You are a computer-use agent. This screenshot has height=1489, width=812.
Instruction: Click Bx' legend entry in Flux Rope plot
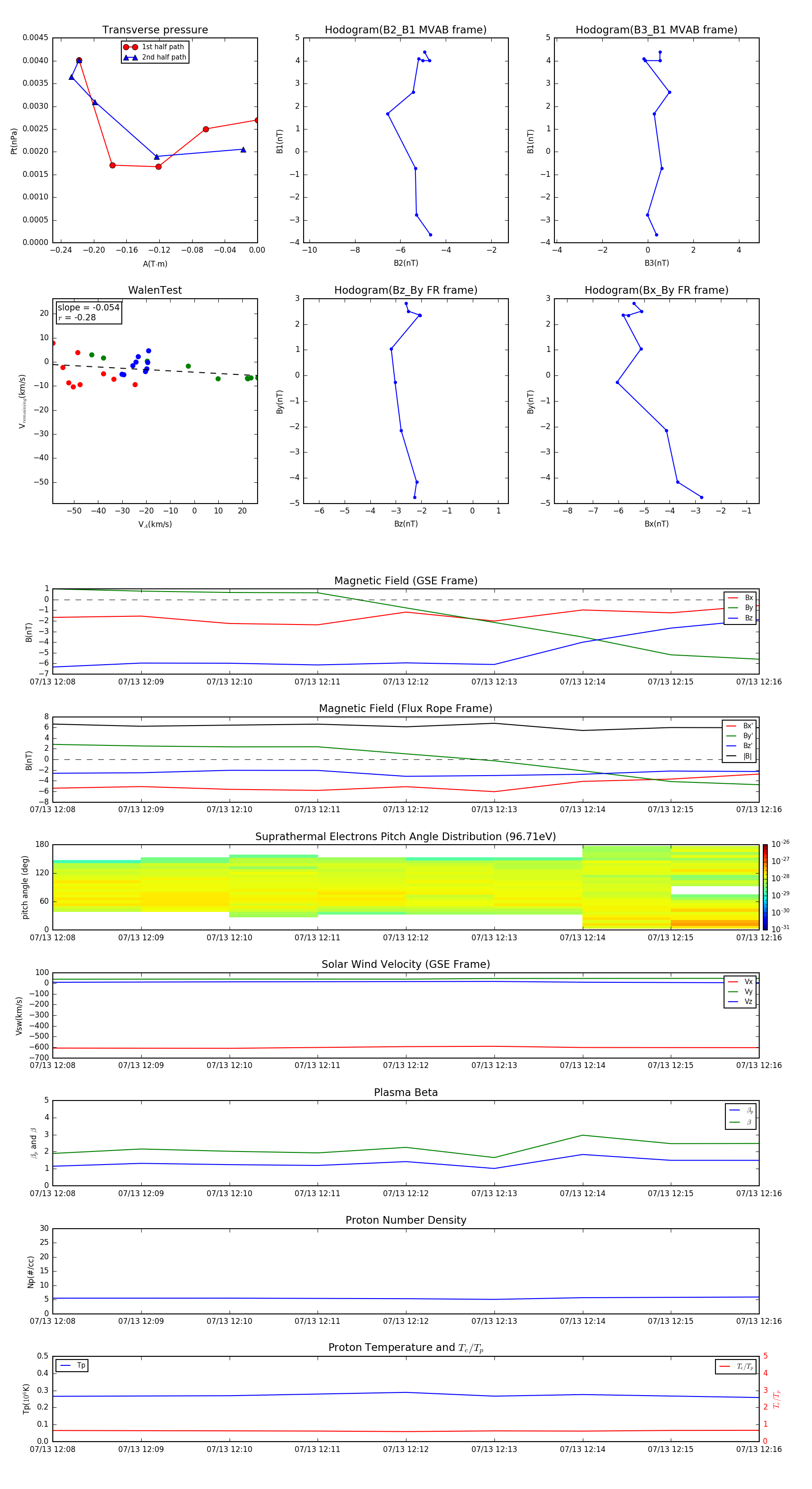tap(740, 726)
